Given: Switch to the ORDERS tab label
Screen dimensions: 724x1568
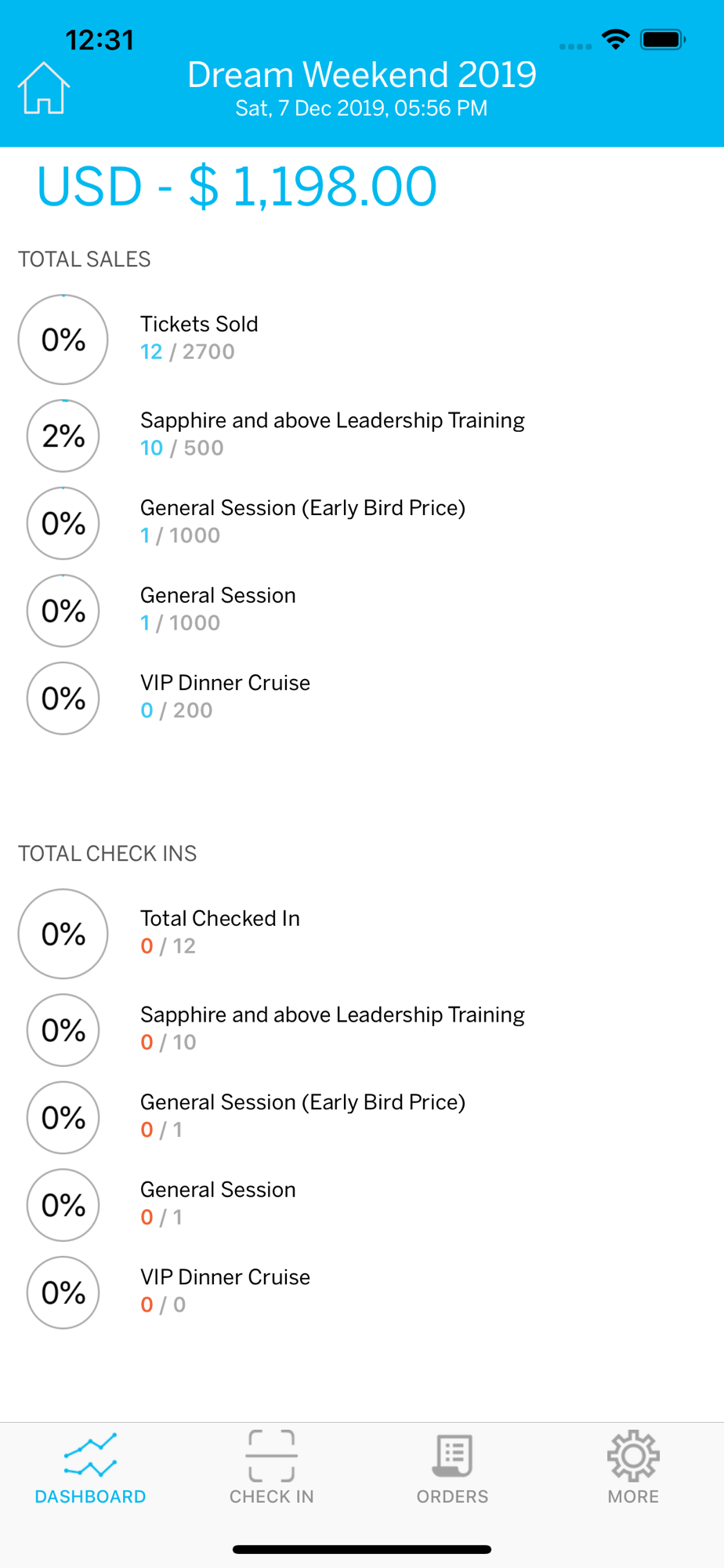Looking at the screenshot, I should [452, 1497].
